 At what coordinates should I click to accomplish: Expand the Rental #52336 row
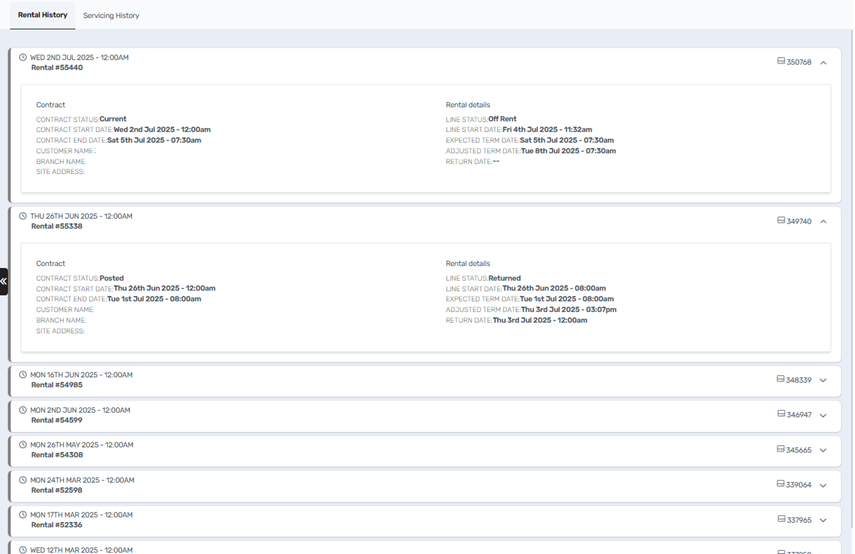click(823, 520)
